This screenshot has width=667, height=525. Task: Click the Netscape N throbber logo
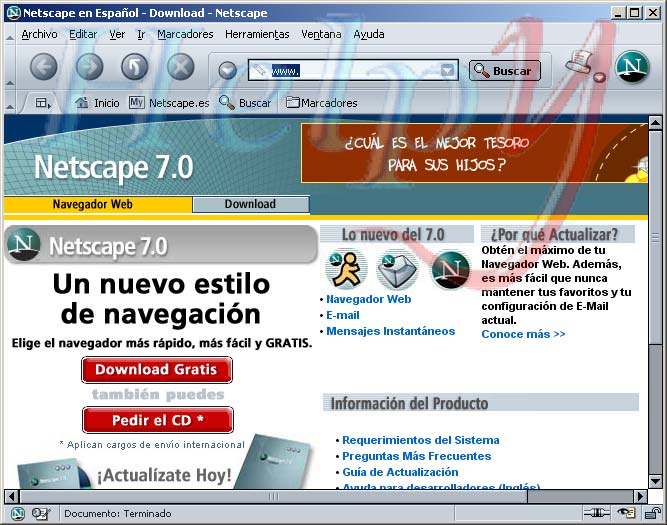coord(633,67)
